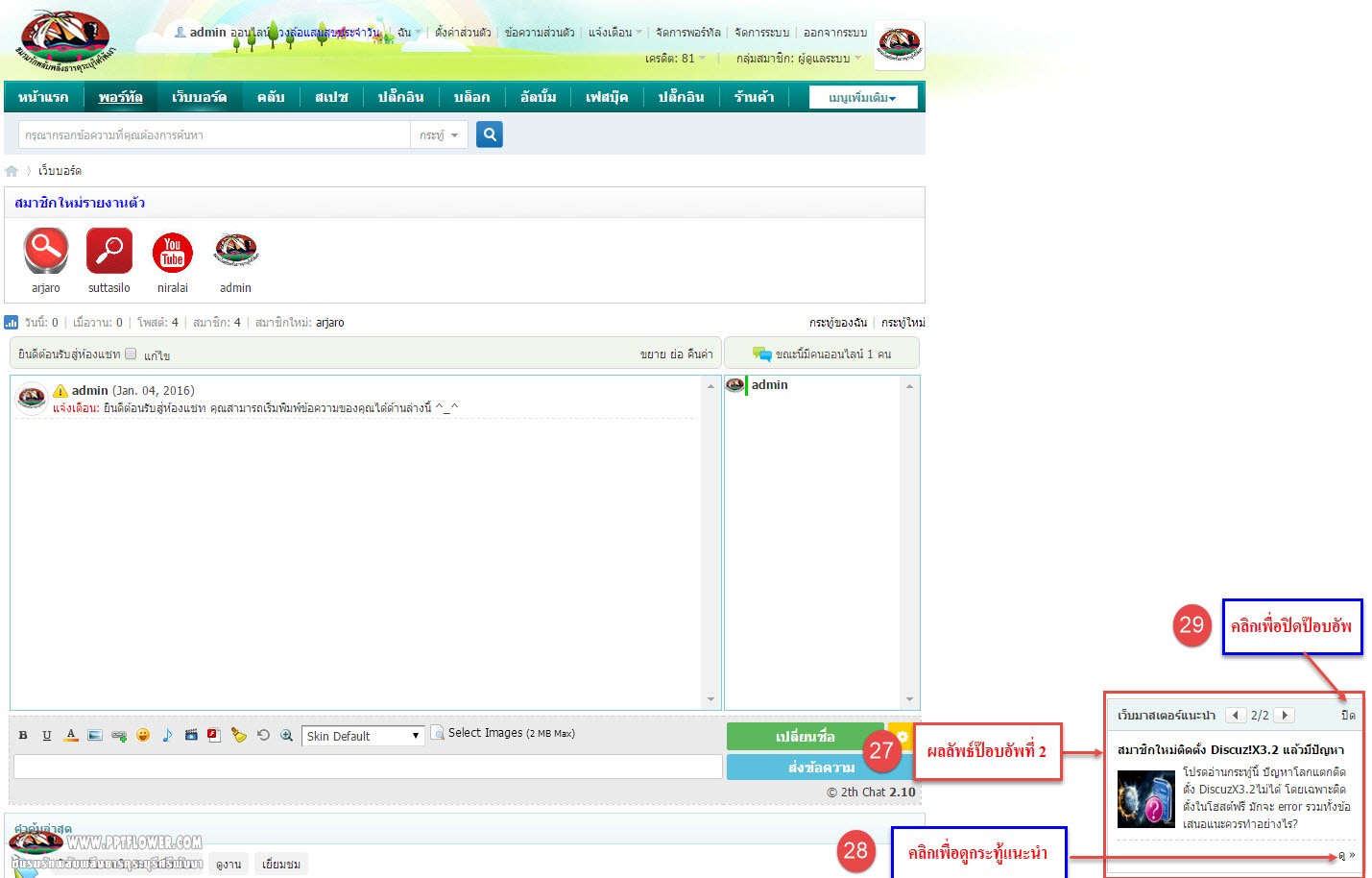1372x878 pixels.
Task: Click the green เปลี่ยนชื่อ button
Action: coord(805,737)
